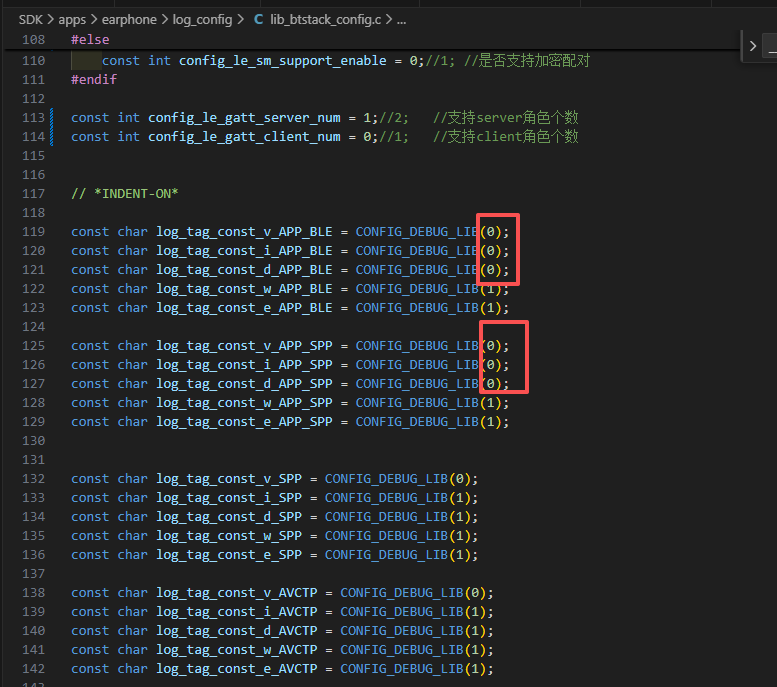
Task: Click log_tag_const_v_APP_SPP identifier
Action: (244, 346)
